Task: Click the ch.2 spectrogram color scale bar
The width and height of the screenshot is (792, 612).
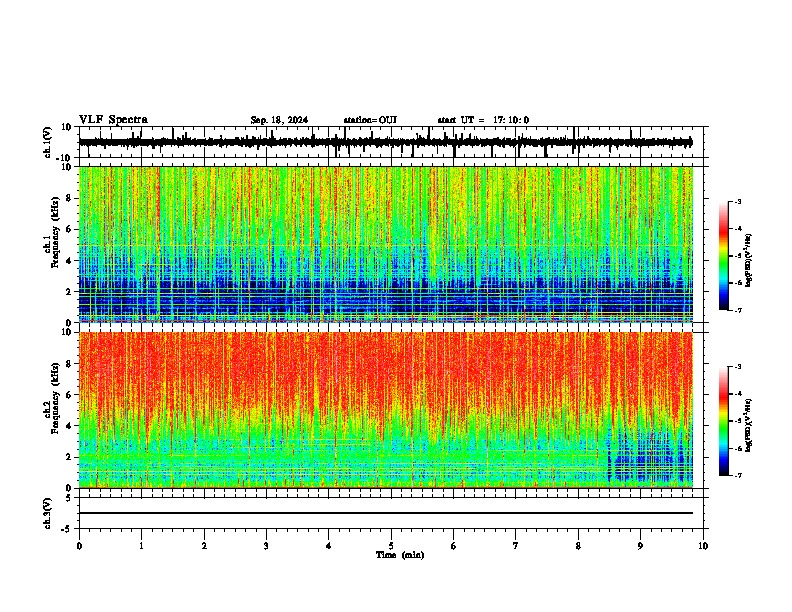Action: [723, 421]
